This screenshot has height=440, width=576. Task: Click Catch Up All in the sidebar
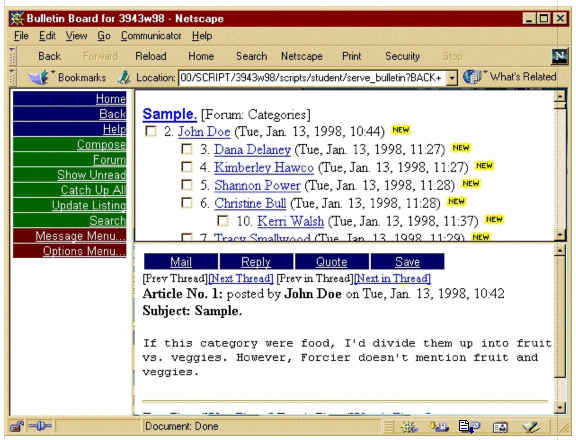tap(69, 190)
